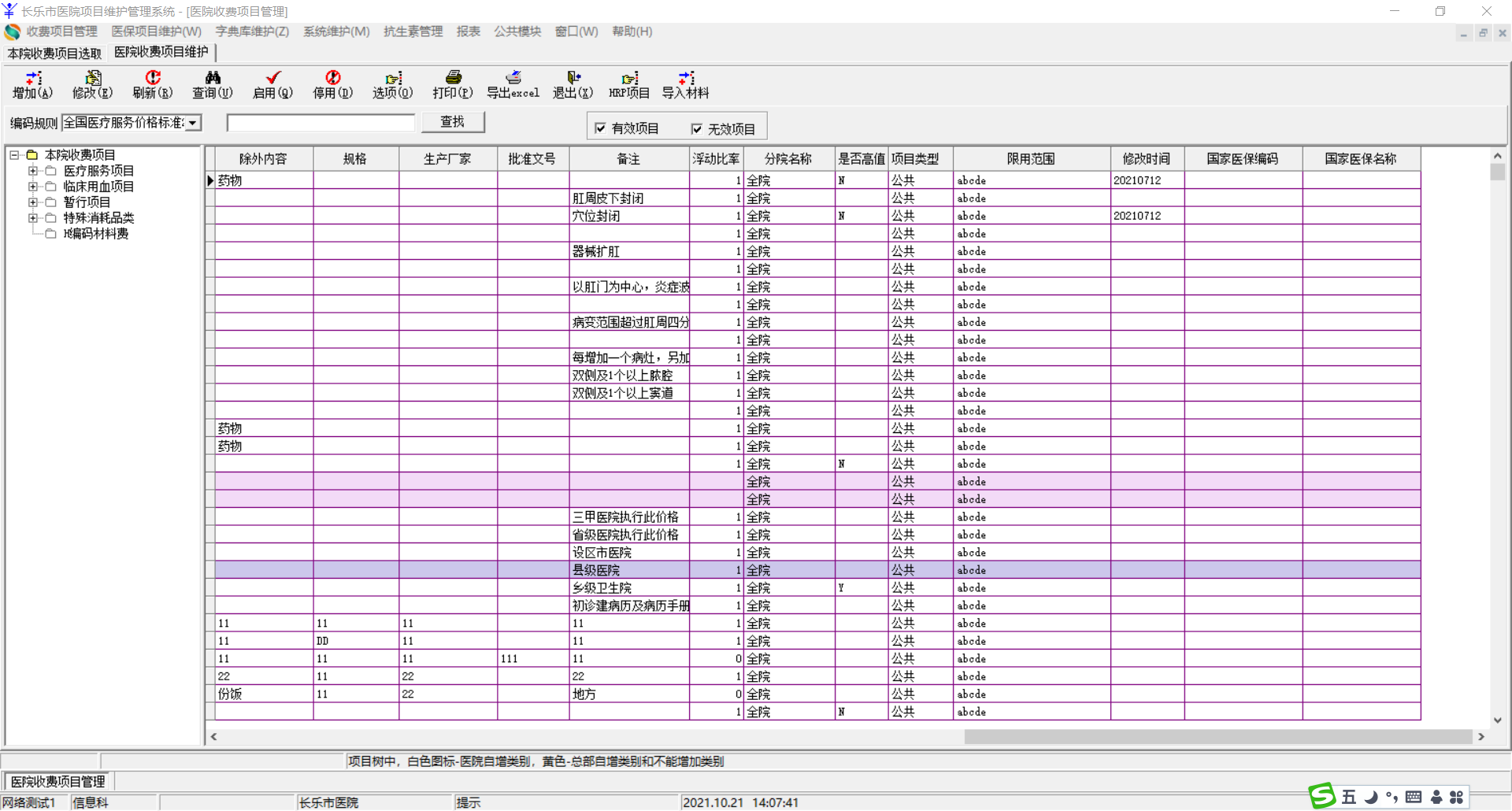Refresh the list with 刷新(R)

pos(153,78)
